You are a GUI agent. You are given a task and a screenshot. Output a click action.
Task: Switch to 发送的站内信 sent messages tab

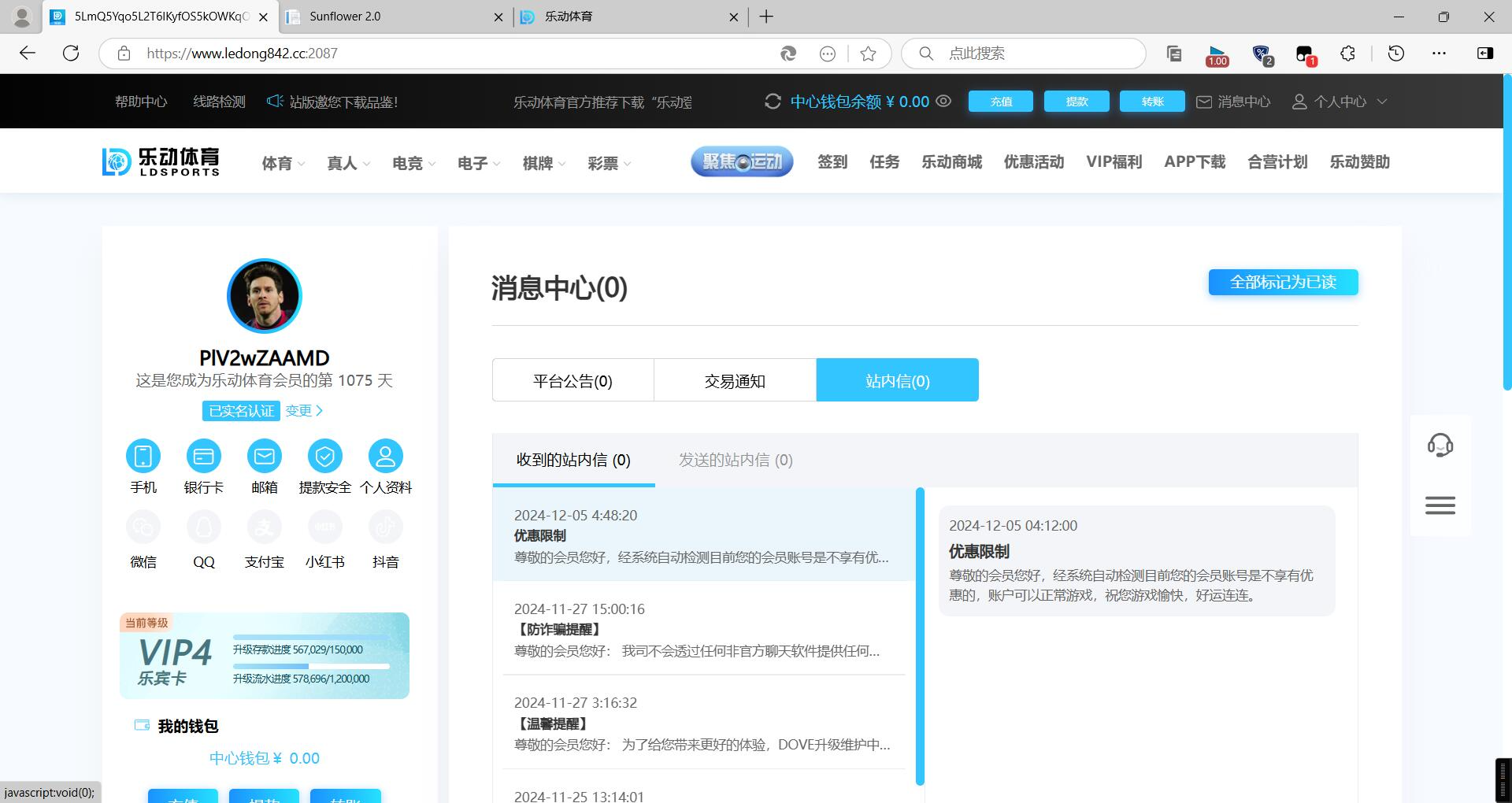click(736, 460)
